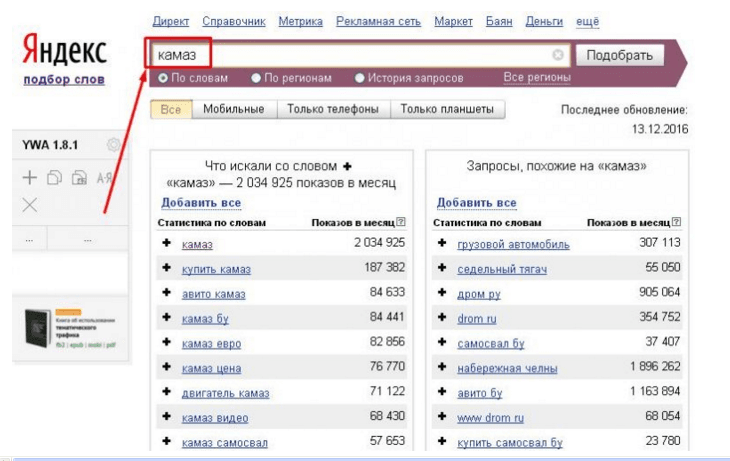
Task: Open «Директ» in the top menu
Action: pos(171,21)
